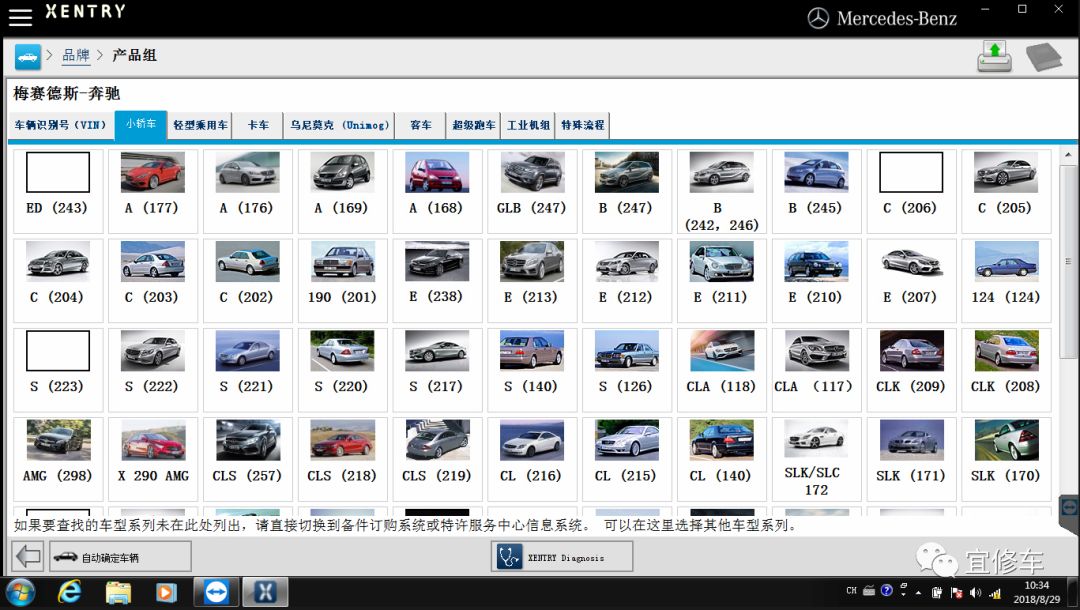Open the 卡车 tab
The height and width of the screenshot is (610, 1080).
click(x=258, y=125)
